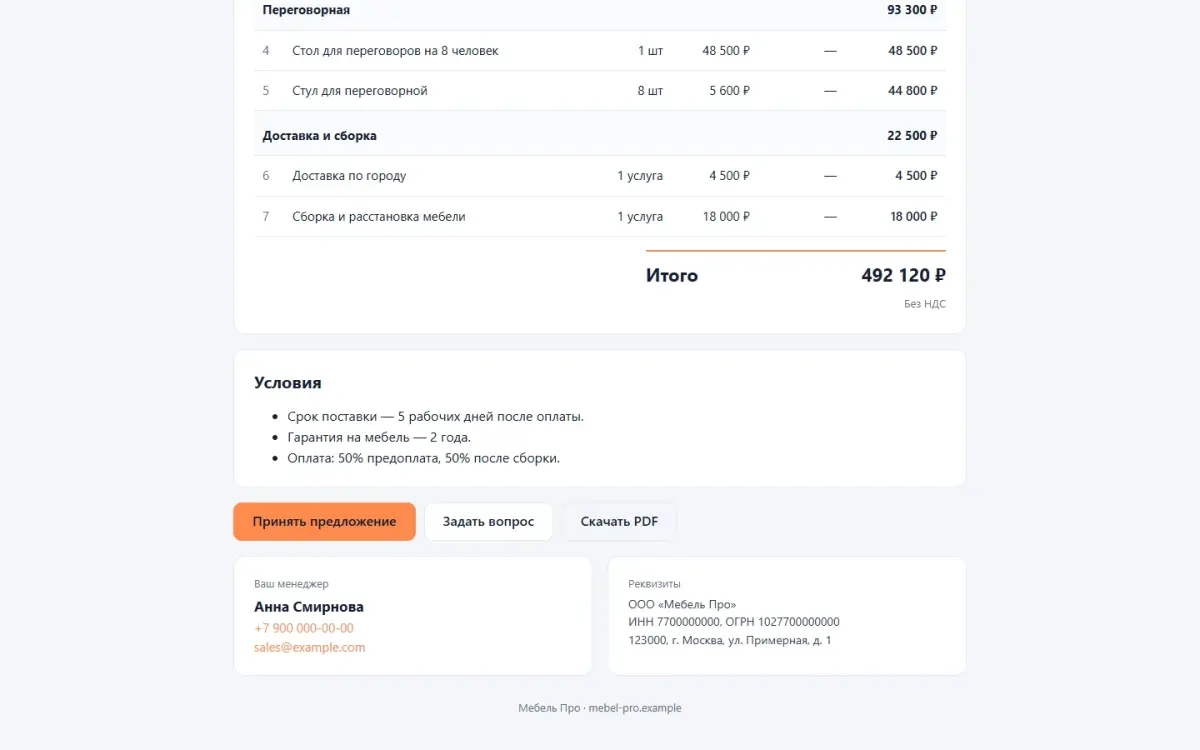The image size is (1200, 750).
Task: Open the sales@example.com email link
Action: (x=310, y=647)
